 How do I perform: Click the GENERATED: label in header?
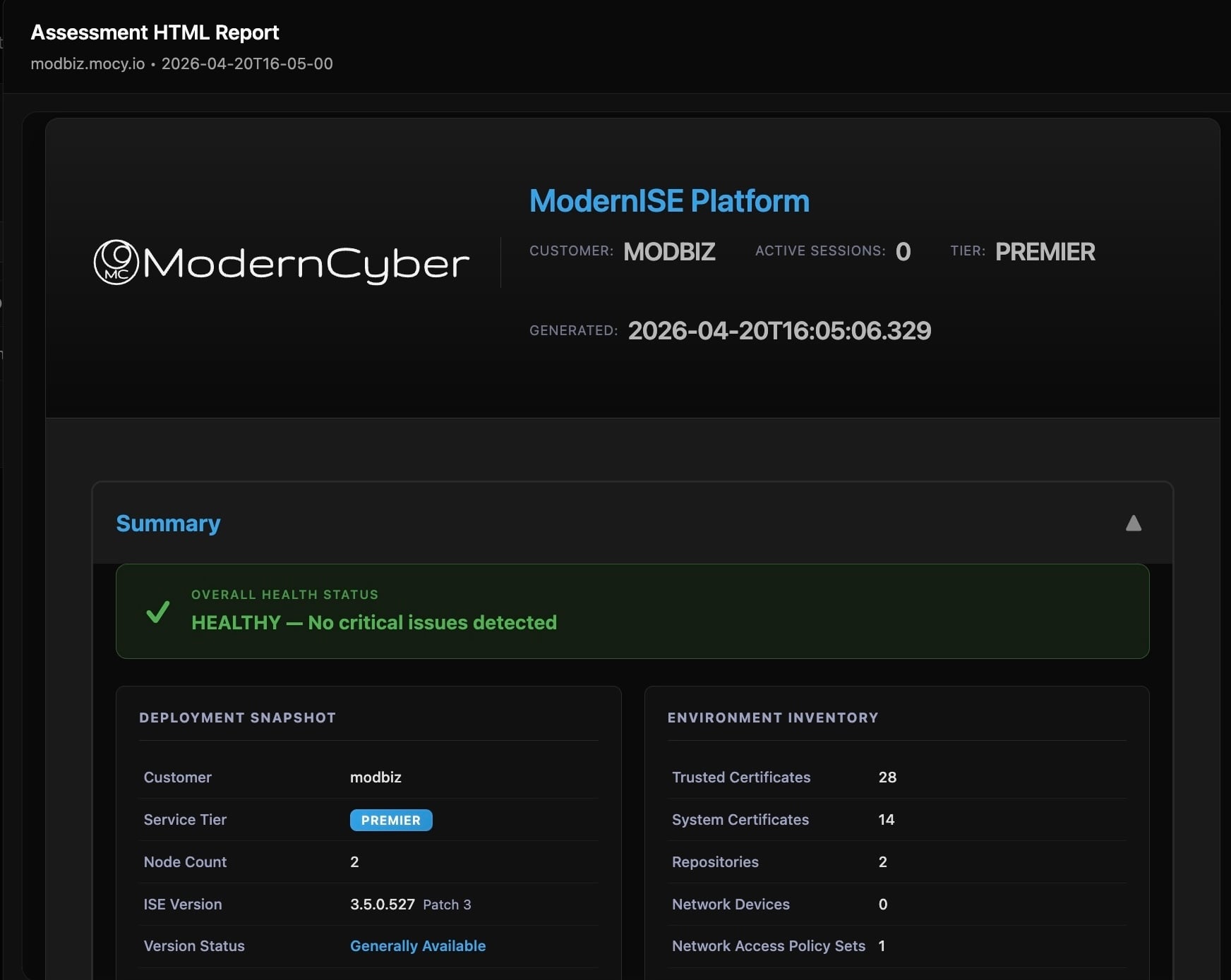(573, 330)
